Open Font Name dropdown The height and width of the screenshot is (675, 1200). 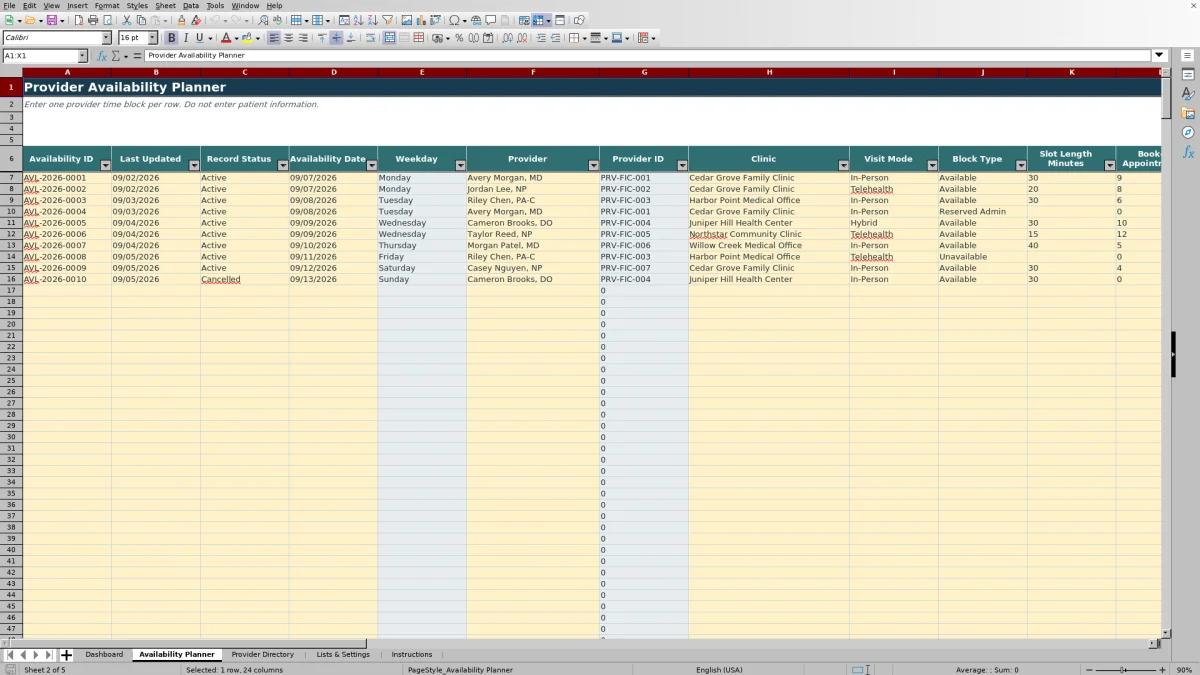(106, 38)
